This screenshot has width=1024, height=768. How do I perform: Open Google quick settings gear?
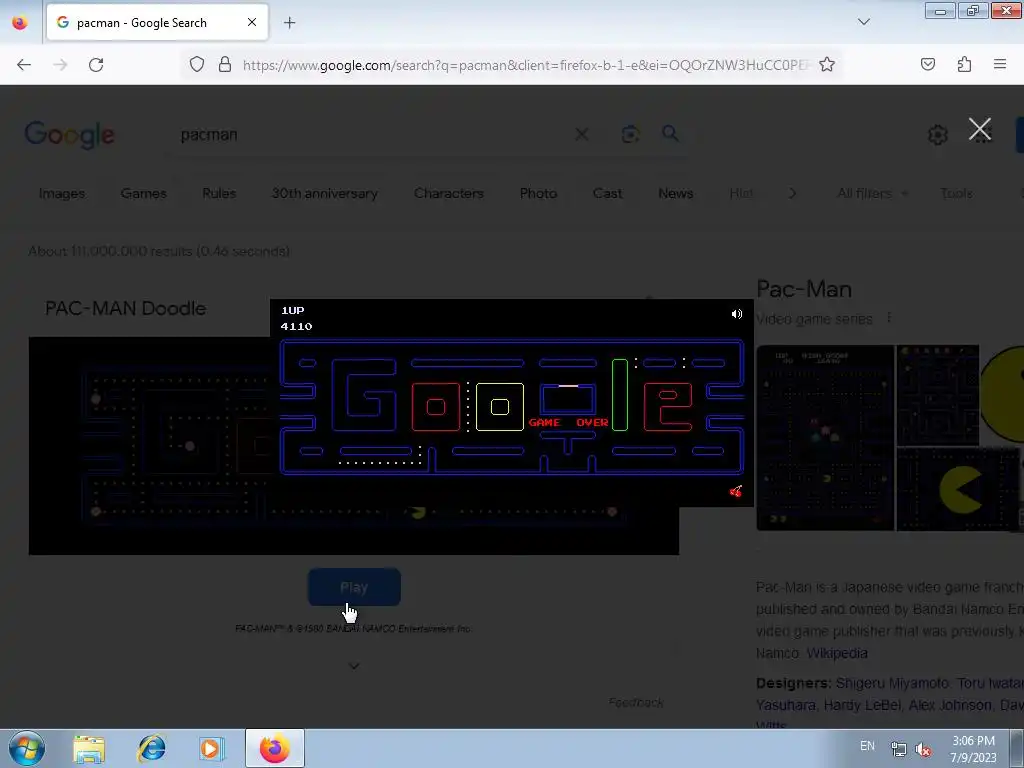click(938, 135)
